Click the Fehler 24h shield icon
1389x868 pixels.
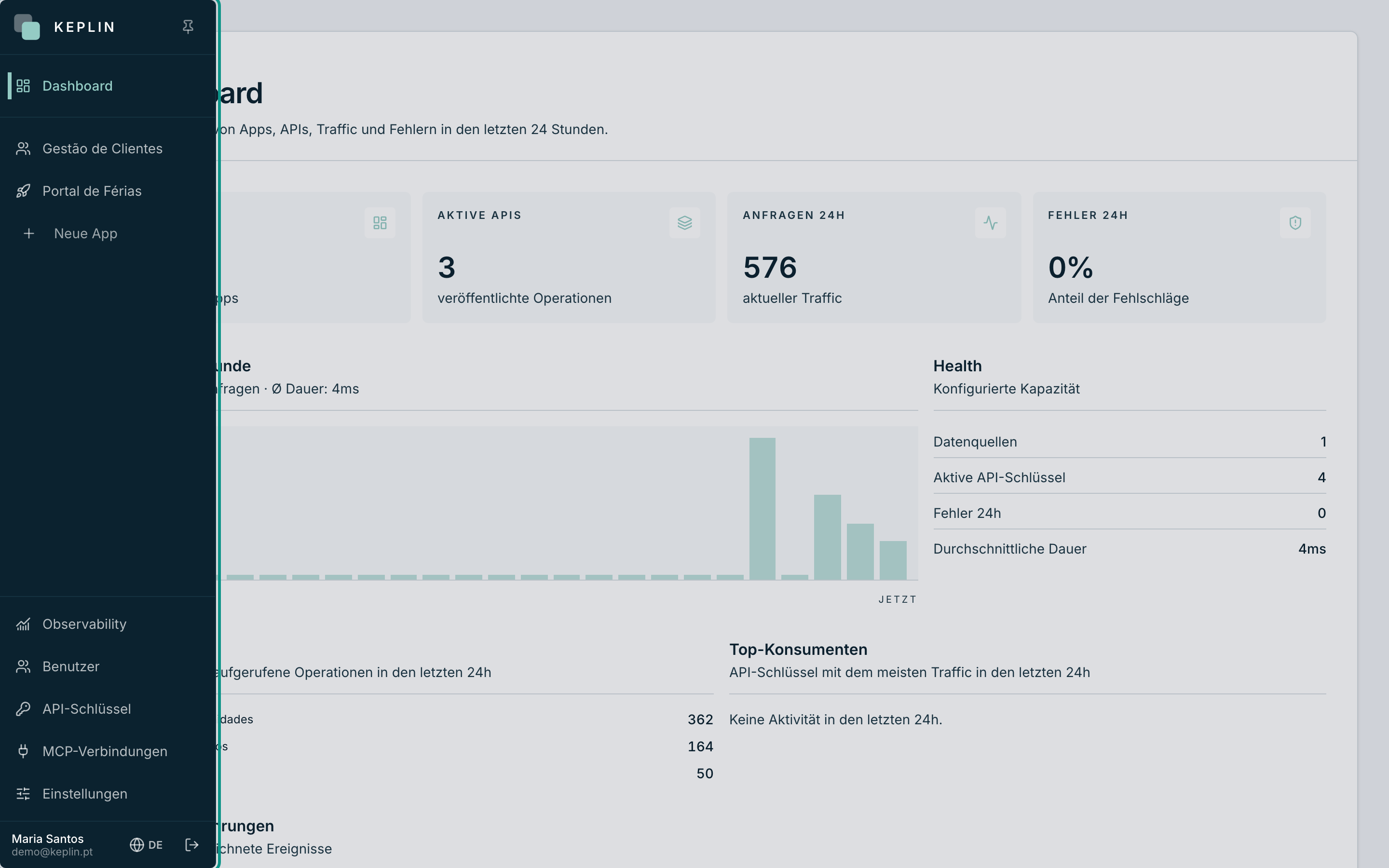[x=1295, y=223]
